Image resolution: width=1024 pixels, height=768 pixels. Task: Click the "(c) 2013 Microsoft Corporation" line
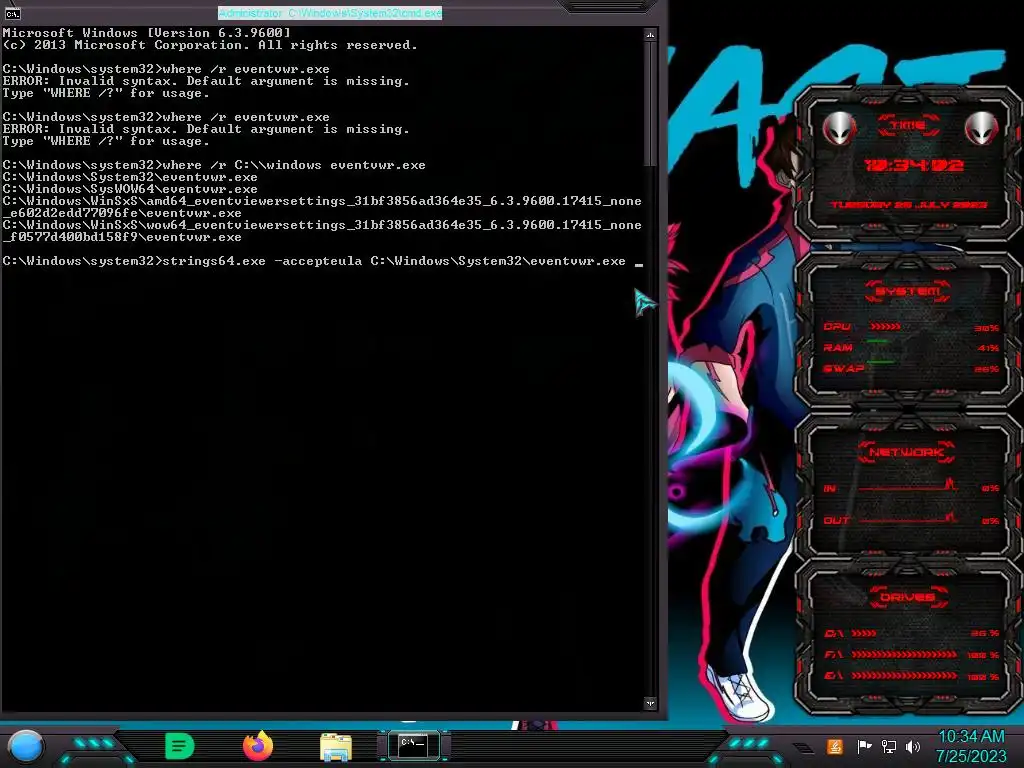tap(210, 45)
